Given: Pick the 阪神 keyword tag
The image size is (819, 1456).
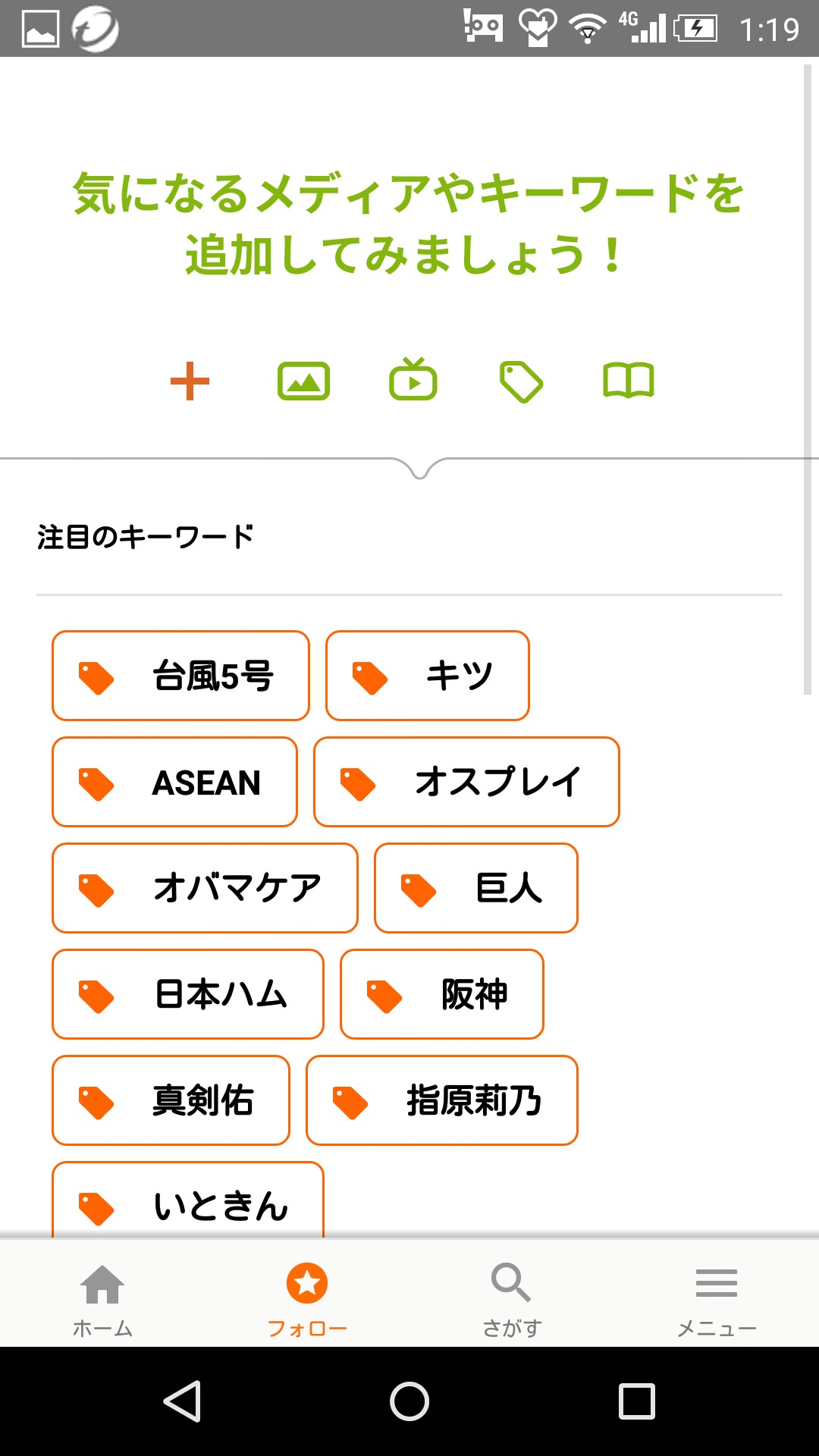Looking at the screenshot, I should click(441, 994).
